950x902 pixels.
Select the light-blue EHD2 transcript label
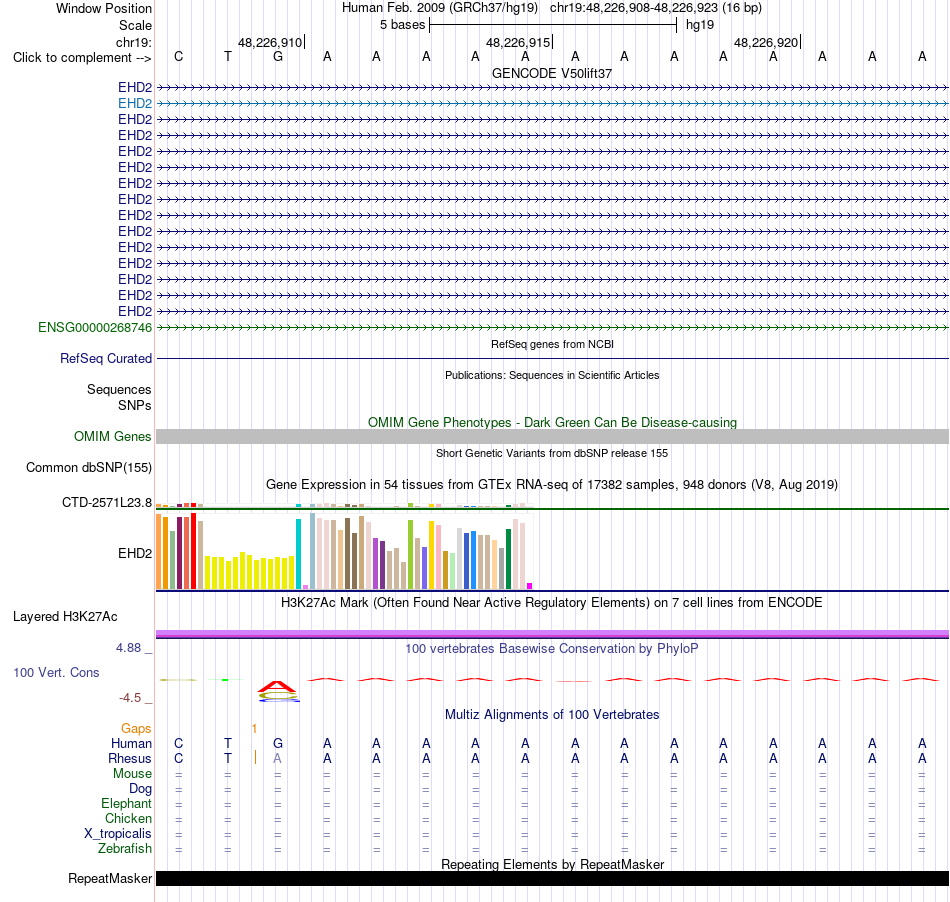135,103
